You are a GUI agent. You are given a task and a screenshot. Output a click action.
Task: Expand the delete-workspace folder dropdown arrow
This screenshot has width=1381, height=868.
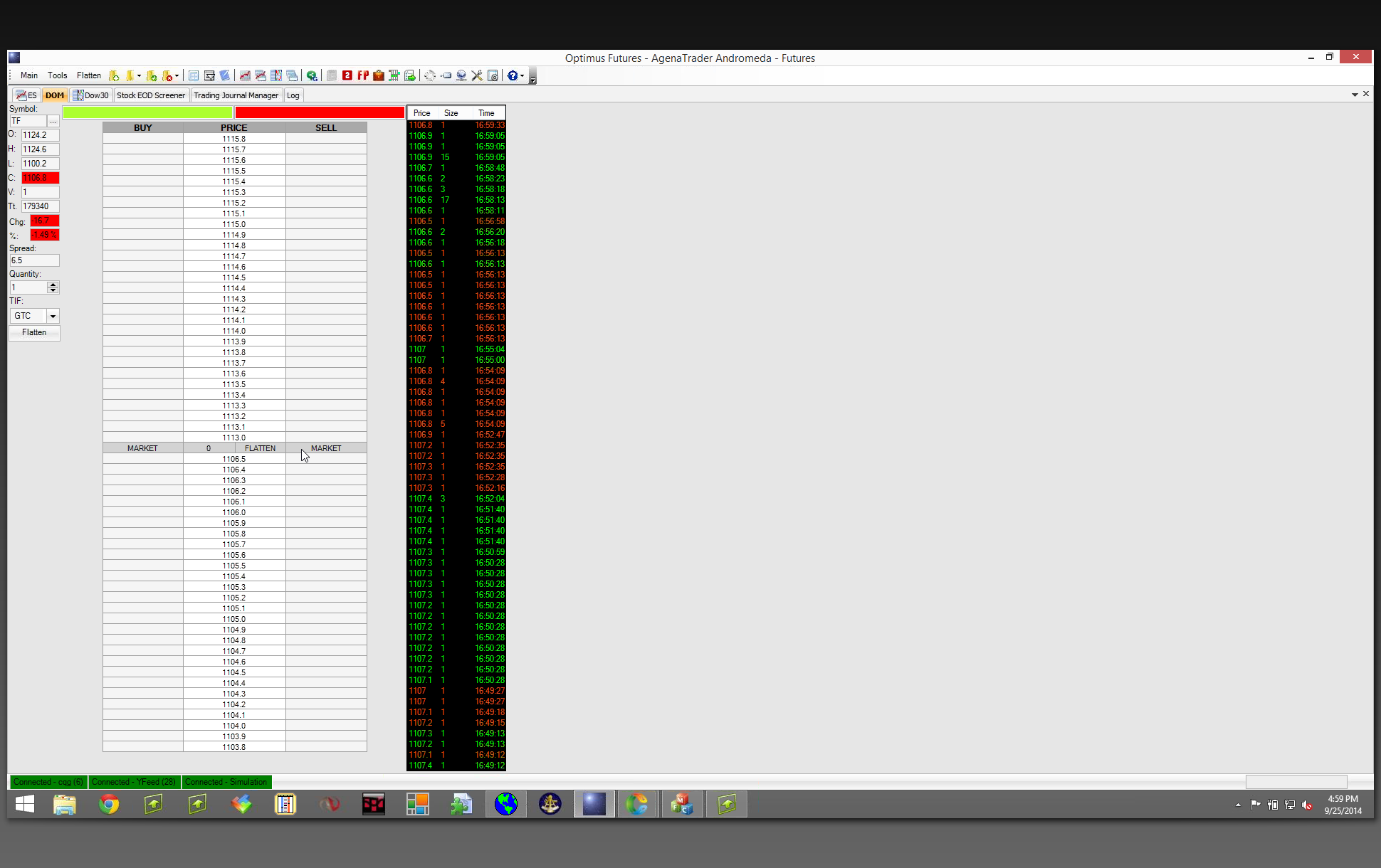tap(177, 75)
